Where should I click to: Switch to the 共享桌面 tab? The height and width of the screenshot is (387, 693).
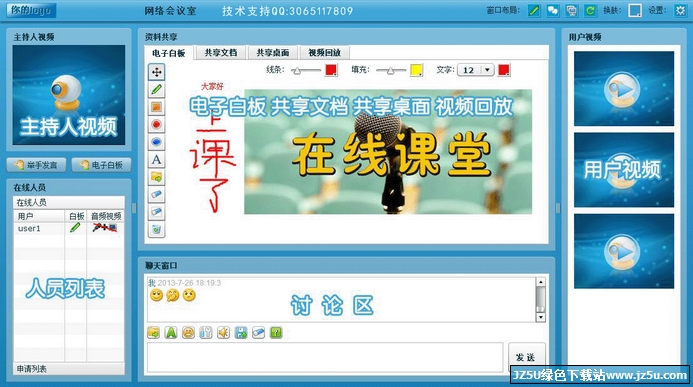(273, 53)
